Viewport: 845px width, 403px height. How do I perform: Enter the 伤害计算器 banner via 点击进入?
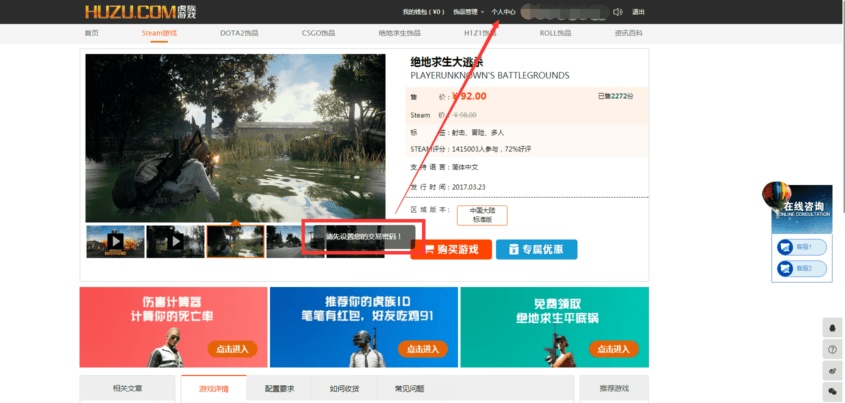[x=232, y=349]
